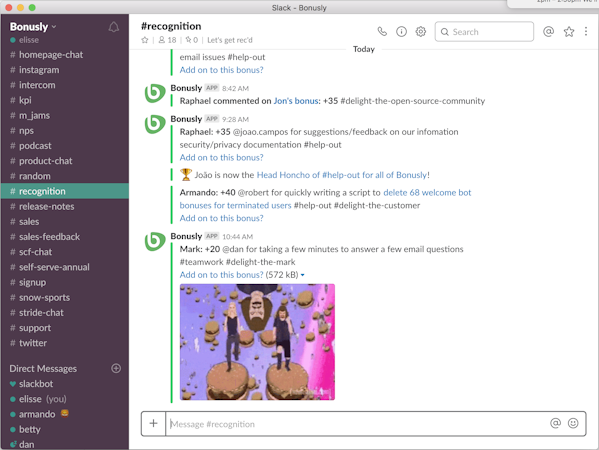
Task: View the 18 channel members
Action: tap(167, 40)
